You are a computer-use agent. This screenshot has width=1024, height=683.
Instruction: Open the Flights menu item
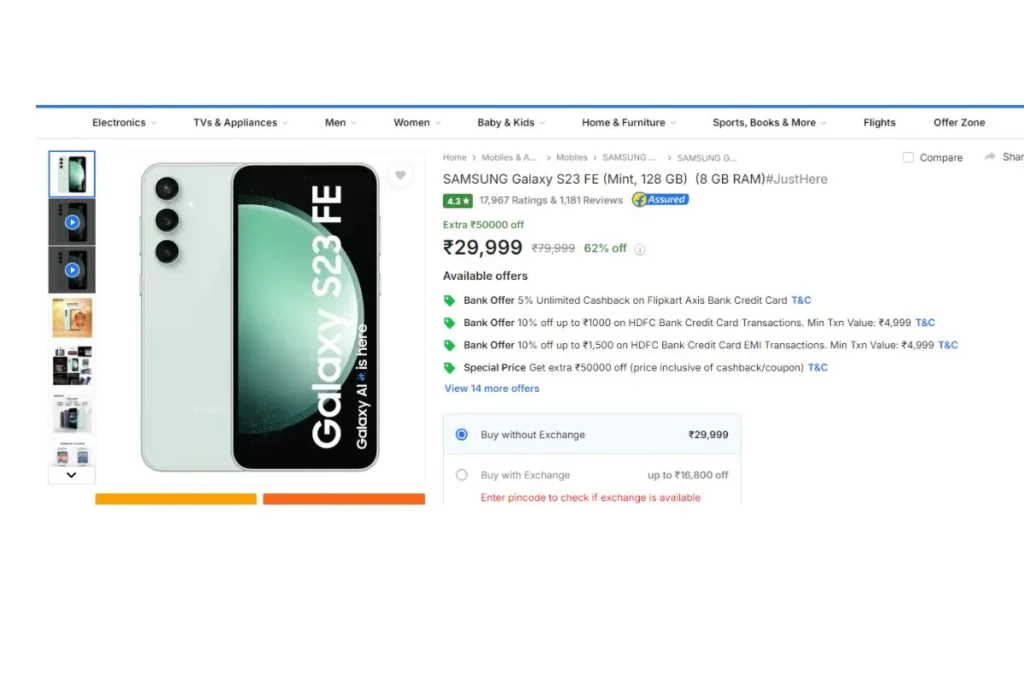[879, 122]
